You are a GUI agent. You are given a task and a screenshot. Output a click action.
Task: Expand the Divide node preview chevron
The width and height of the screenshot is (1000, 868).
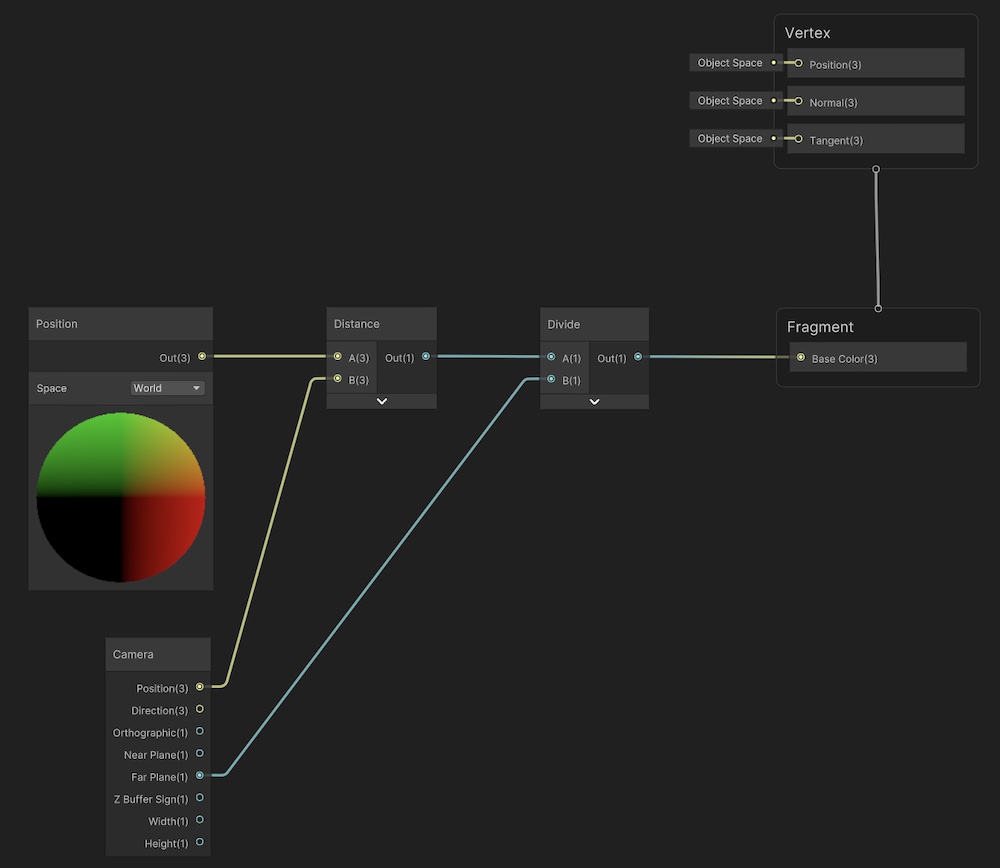click(594, 401)
